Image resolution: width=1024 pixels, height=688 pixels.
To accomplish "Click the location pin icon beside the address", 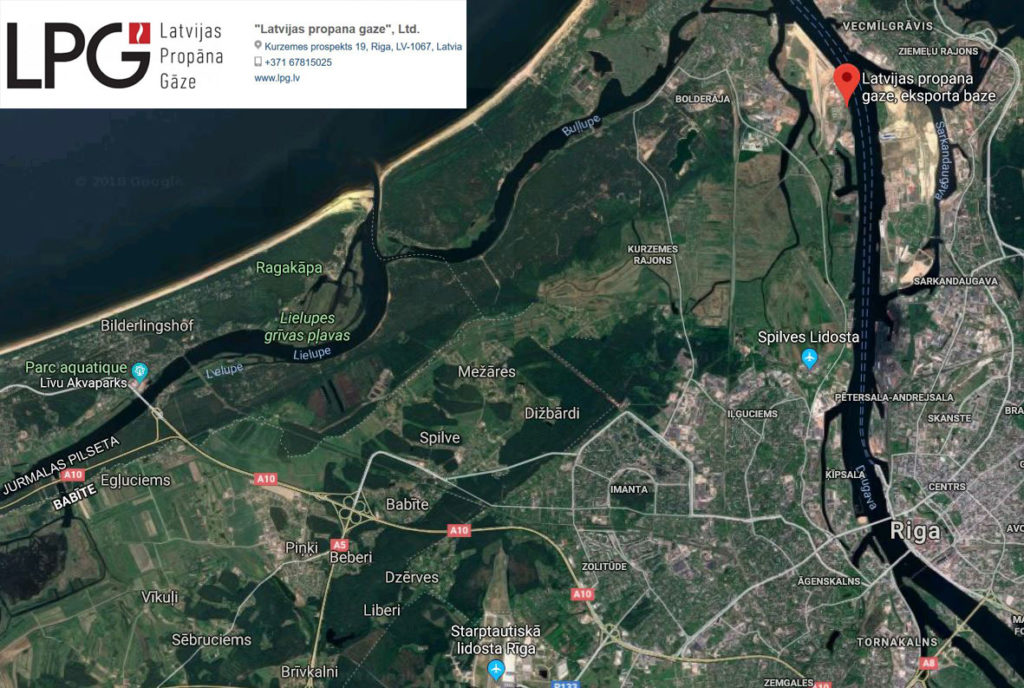I will coord(258,46).
